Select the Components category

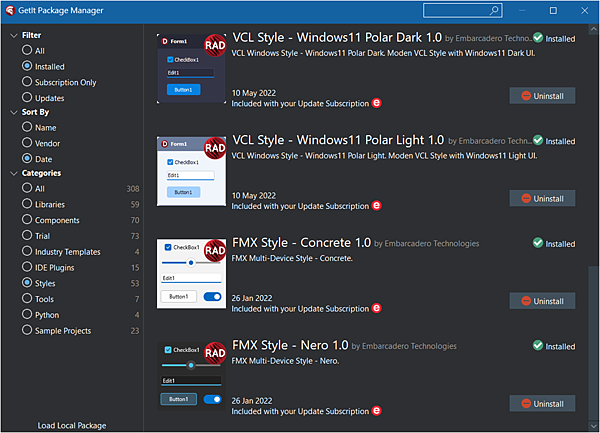pyautogui.click(x=27, y=220)
